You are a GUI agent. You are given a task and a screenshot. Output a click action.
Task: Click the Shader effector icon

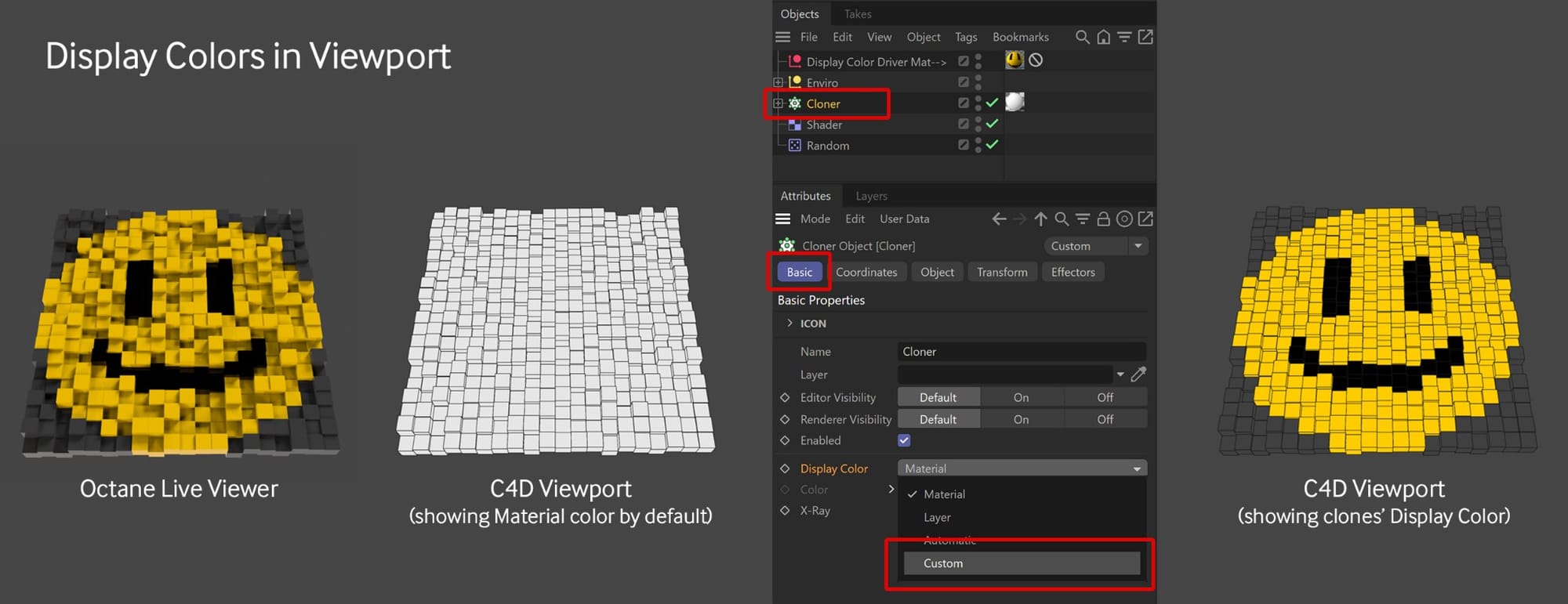click(795, 125)
